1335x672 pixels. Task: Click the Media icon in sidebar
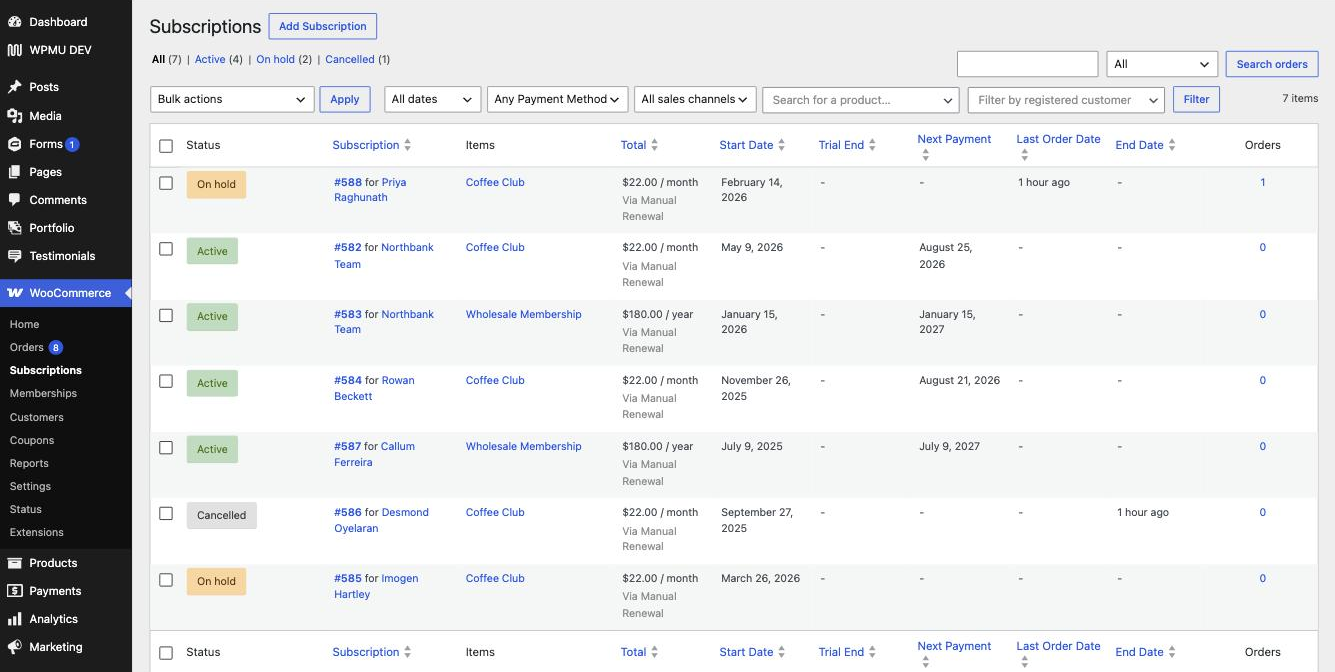coord(15,116)
